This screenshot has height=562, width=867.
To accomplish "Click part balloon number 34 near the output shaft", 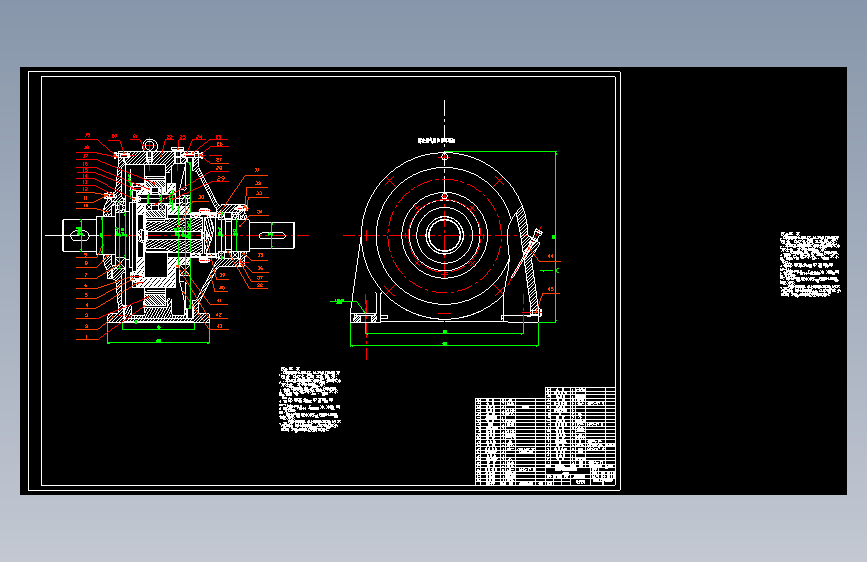I will pyautogui.click(x=260, y=212).
